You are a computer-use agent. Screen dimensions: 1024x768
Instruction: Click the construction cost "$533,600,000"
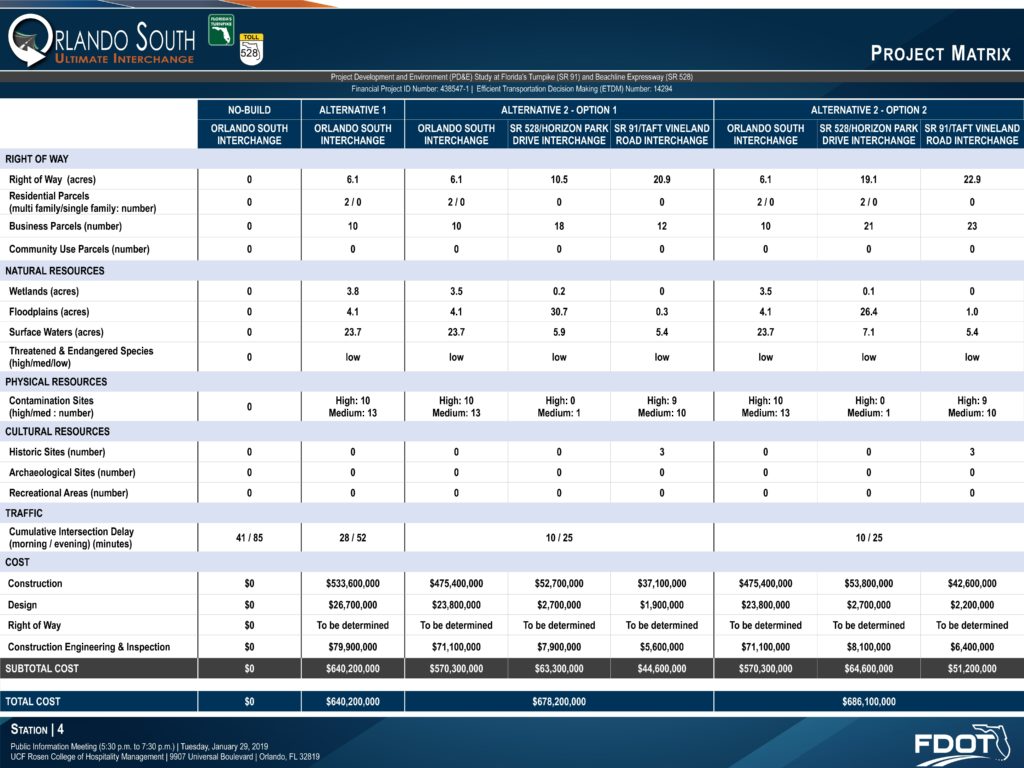(x=353, y=583)
